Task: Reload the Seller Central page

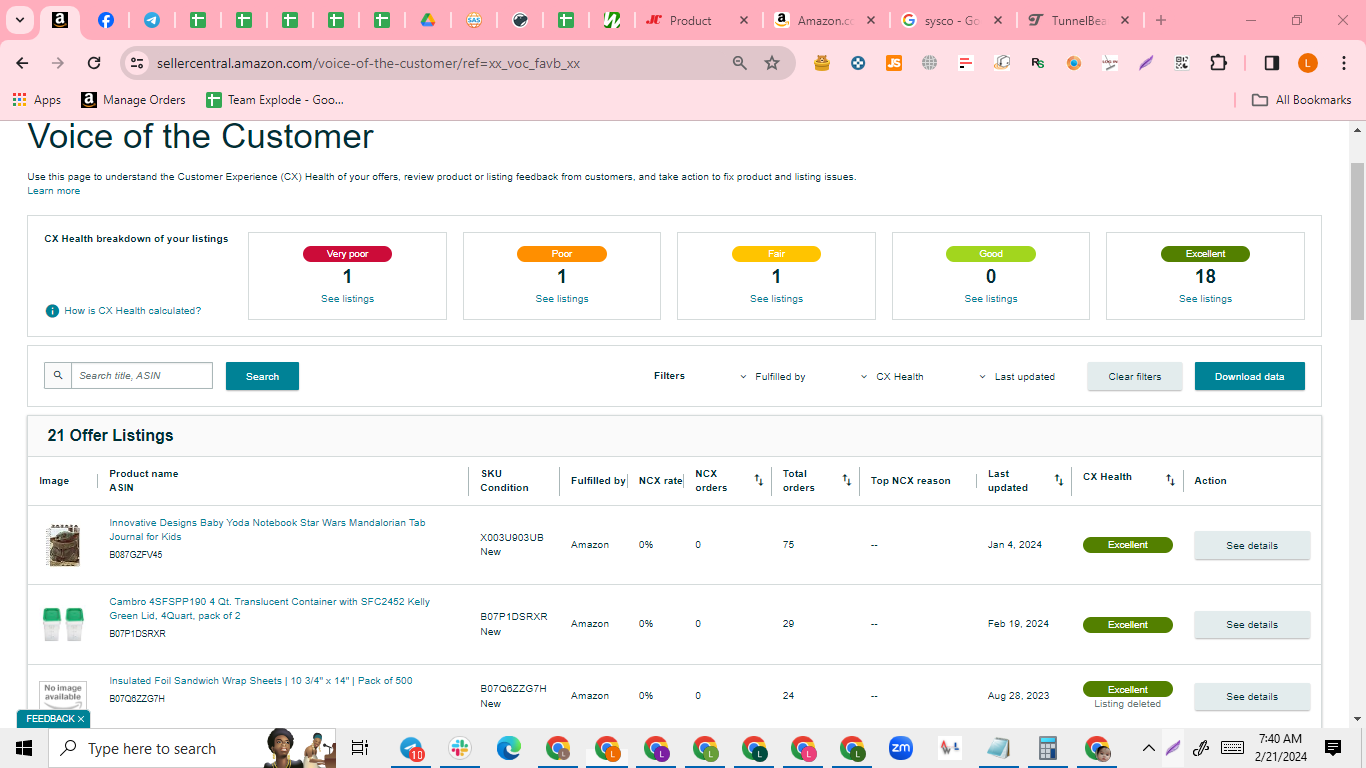Action: click(94, 63)
